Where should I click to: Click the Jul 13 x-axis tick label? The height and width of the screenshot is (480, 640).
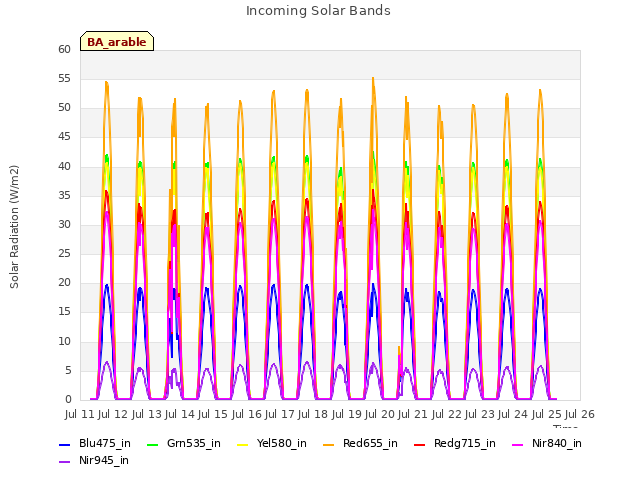click(x=147, y=414)
